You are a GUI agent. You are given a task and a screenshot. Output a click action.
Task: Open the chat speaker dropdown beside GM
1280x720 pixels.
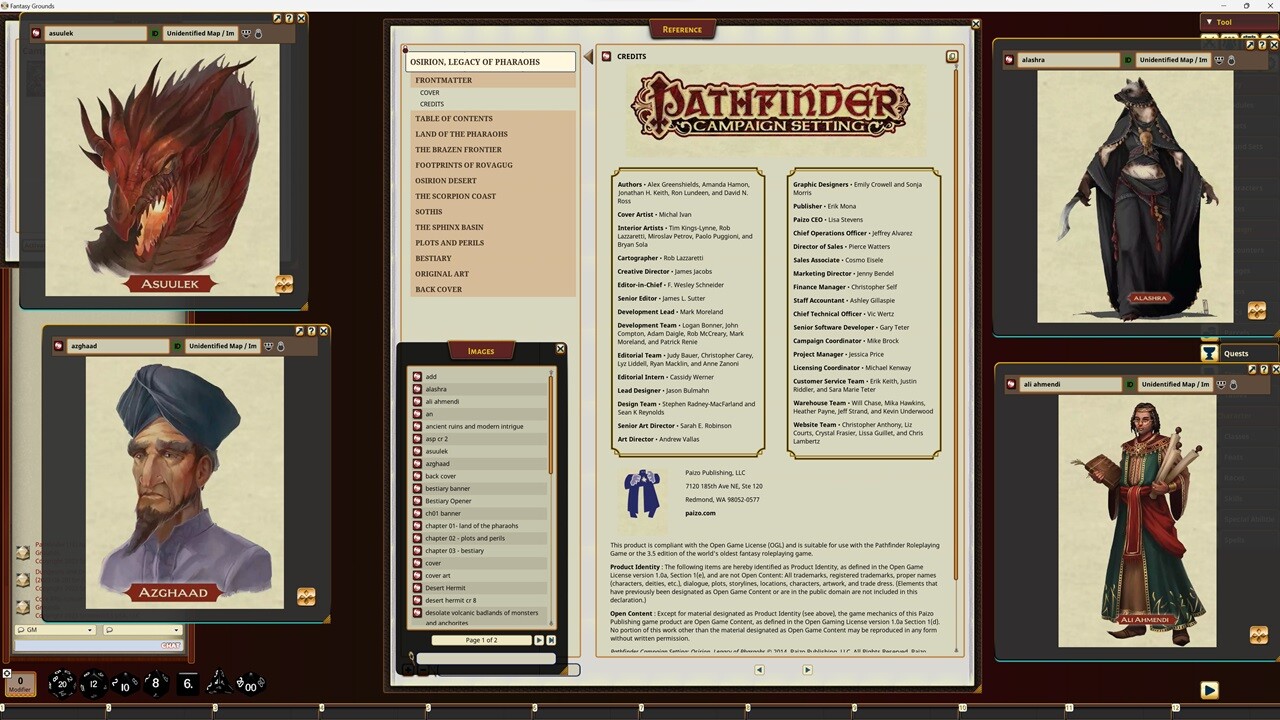[89, 630]
